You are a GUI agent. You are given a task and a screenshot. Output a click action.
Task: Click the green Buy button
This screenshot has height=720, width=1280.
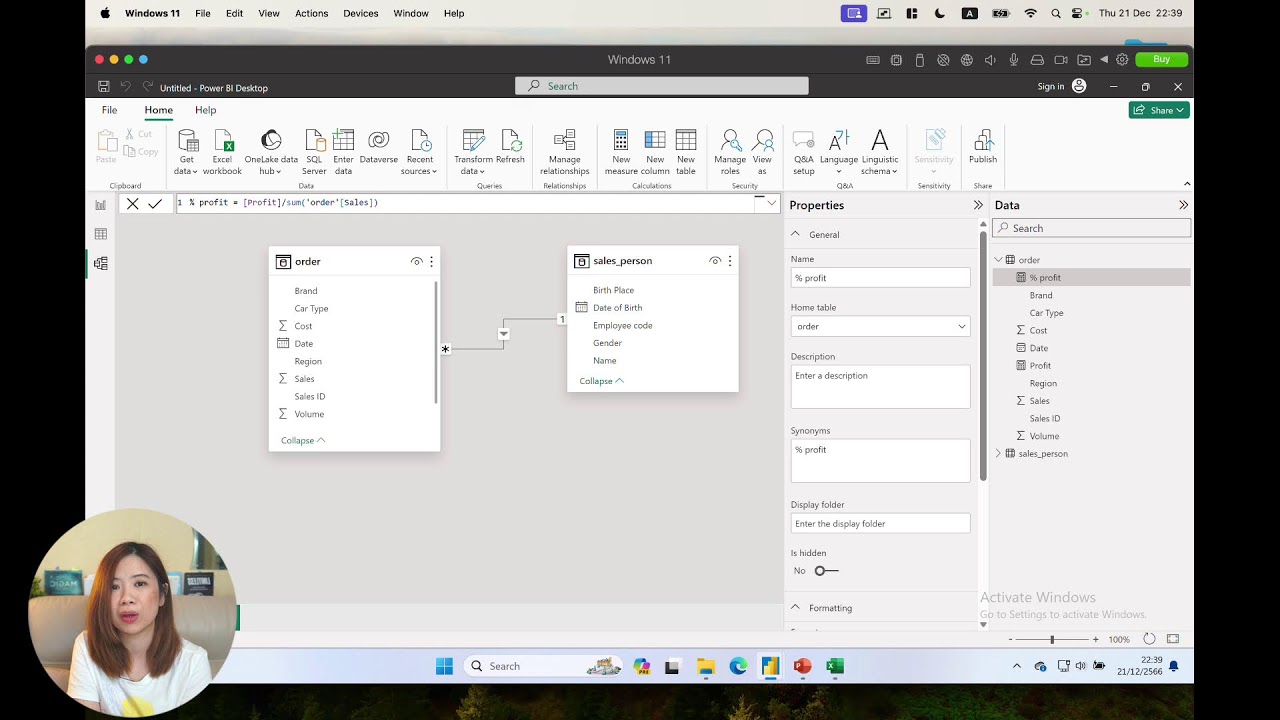1161,59
